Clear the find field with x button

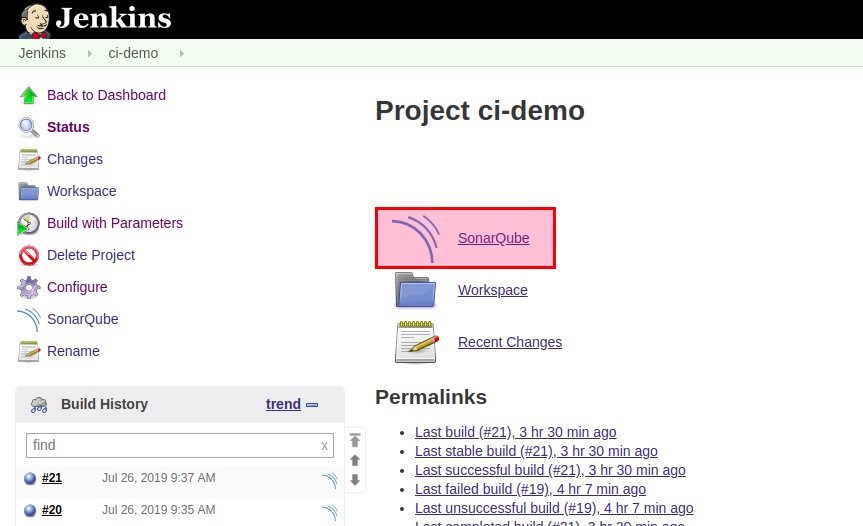[324, 446]
